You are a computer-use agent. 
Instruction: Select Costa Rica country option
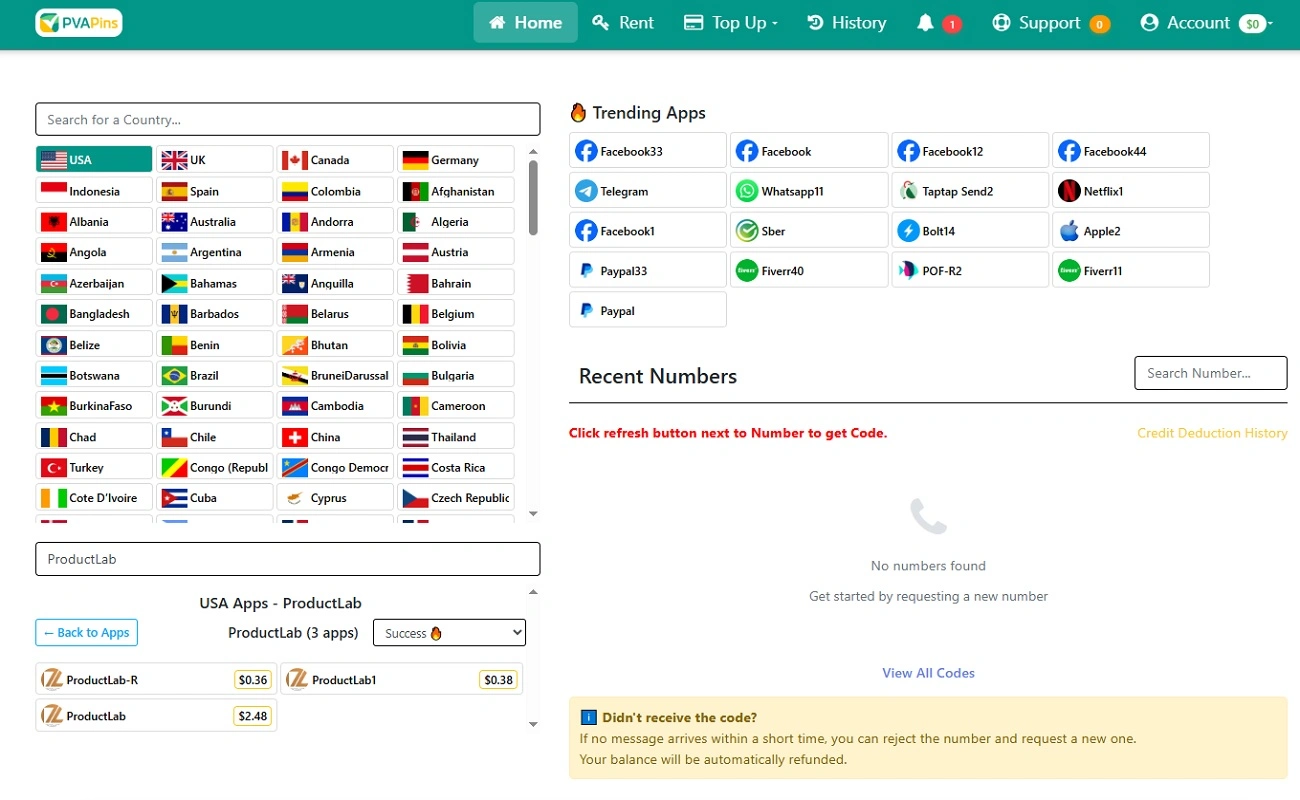(456, 467)
